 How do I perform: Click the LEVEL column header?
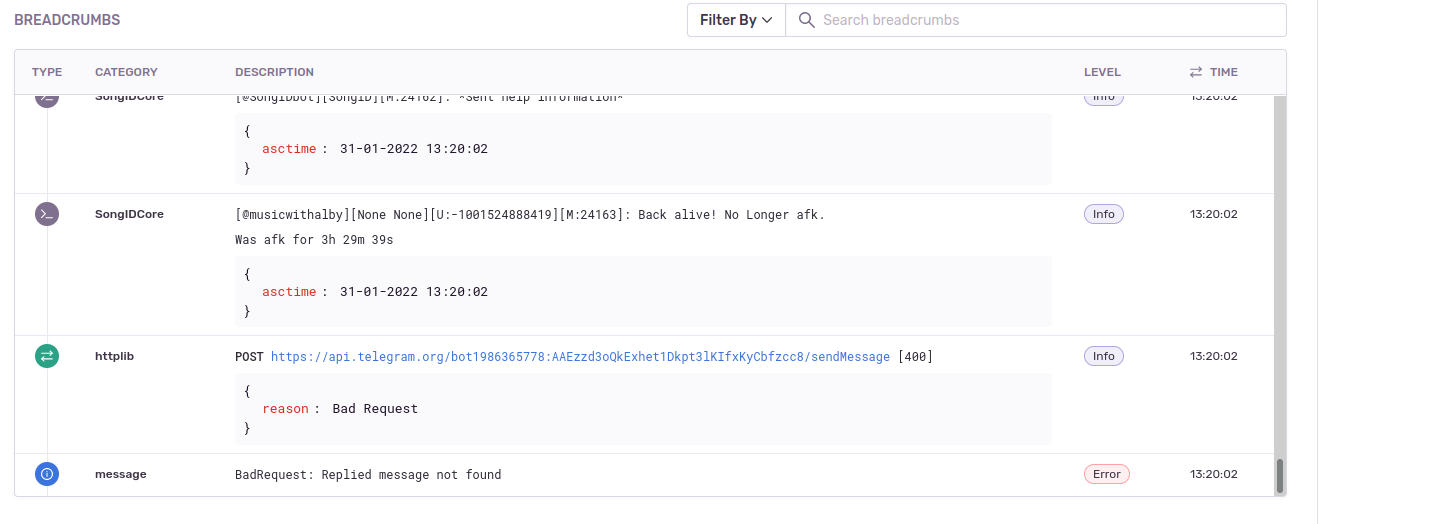pyautogui.click(x=1102, y=72)
